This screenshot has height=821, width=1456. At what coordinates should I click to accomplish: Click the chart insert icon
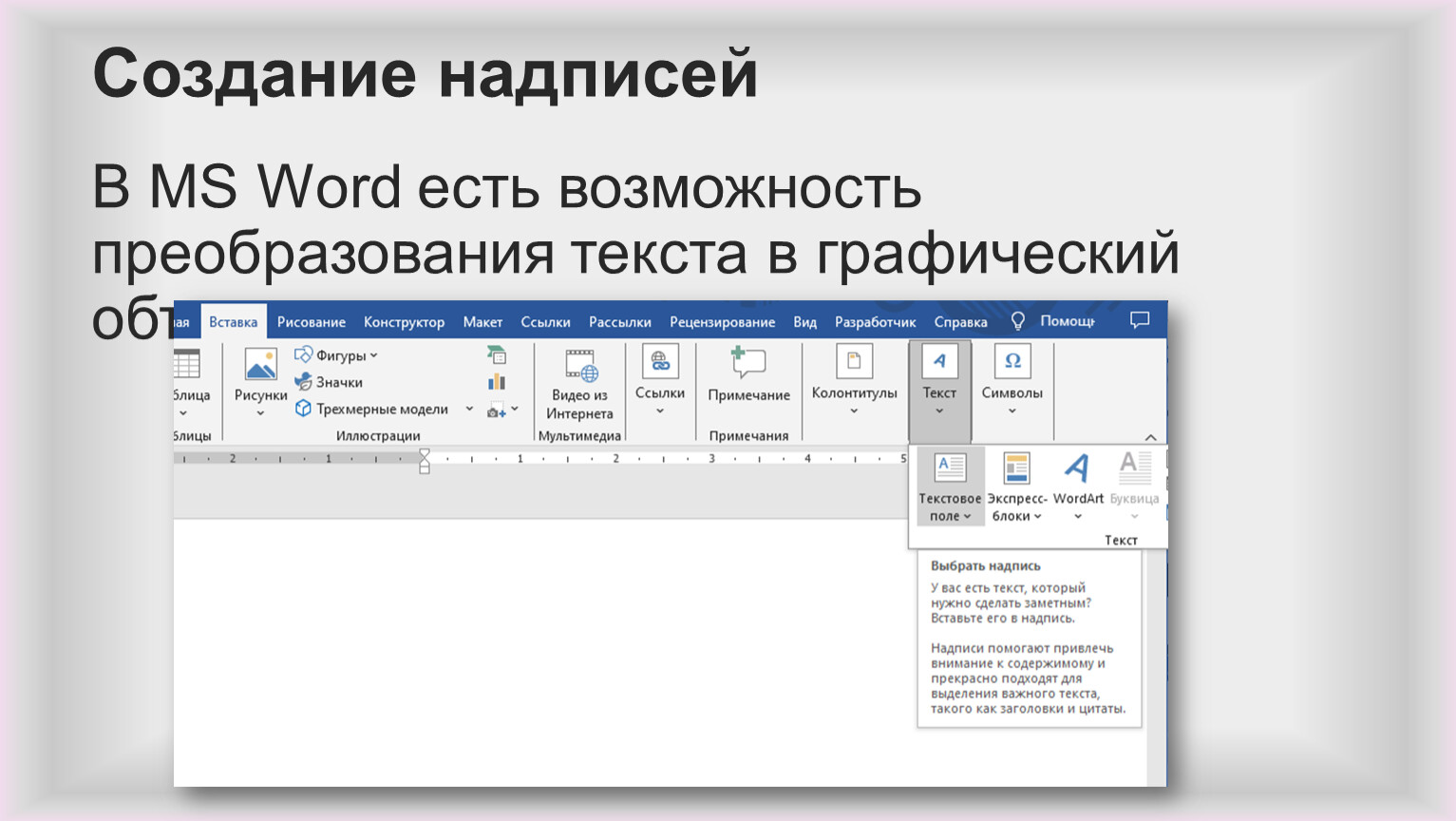coord(497,382)
